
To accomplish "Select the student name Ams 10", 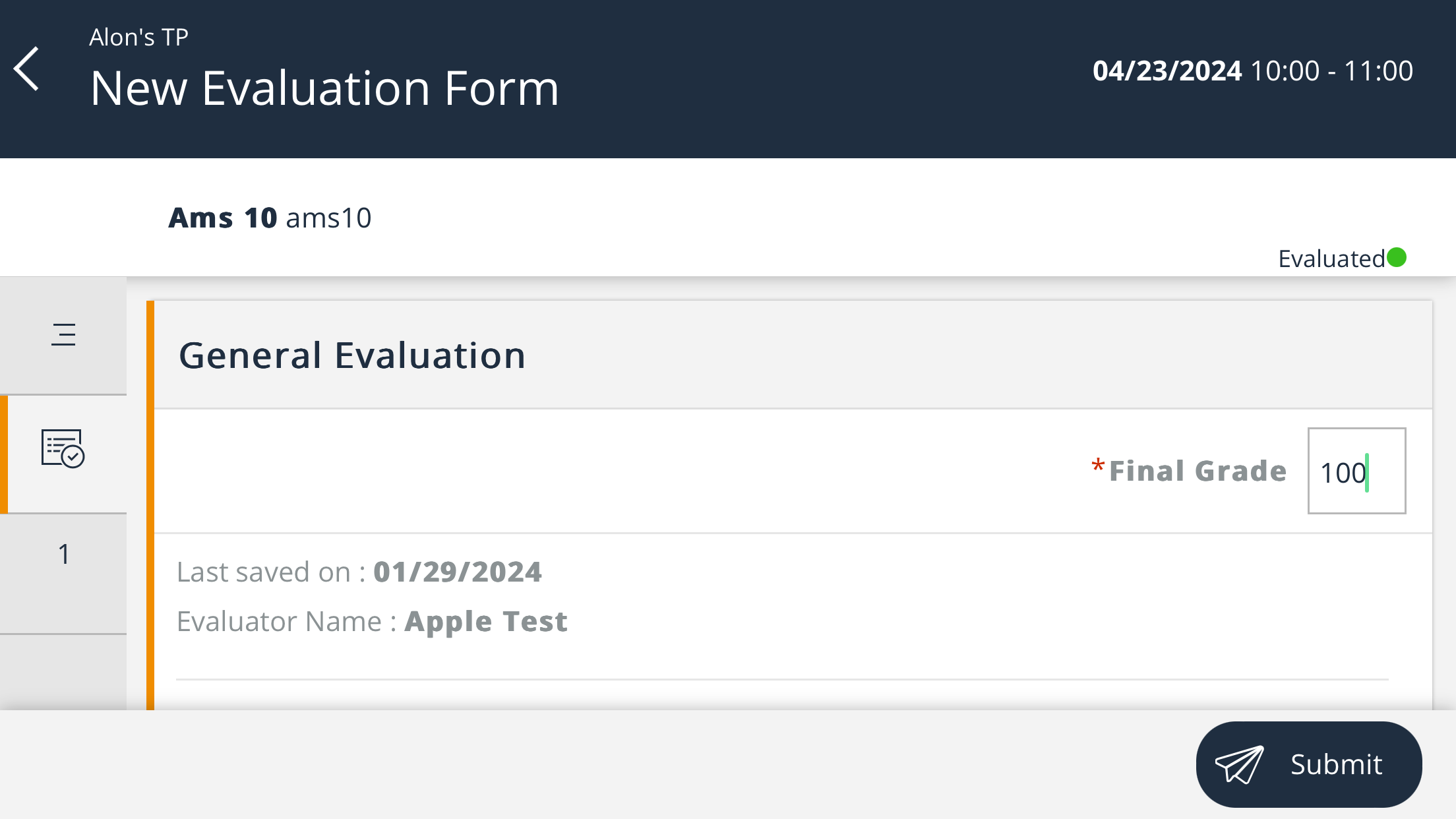I will point(223,218).
